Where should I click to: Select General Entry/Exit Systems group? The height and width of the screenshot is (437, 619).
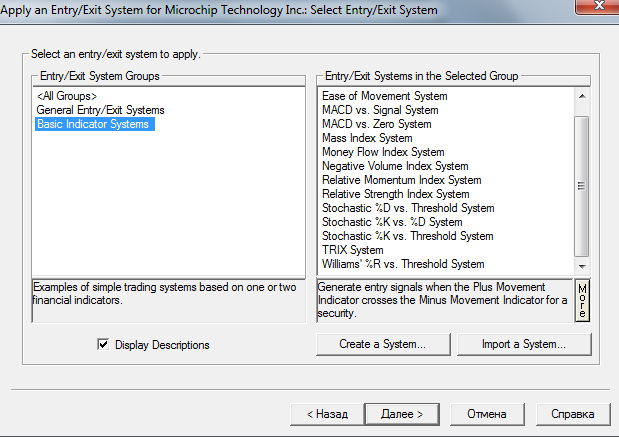(100, 110)
